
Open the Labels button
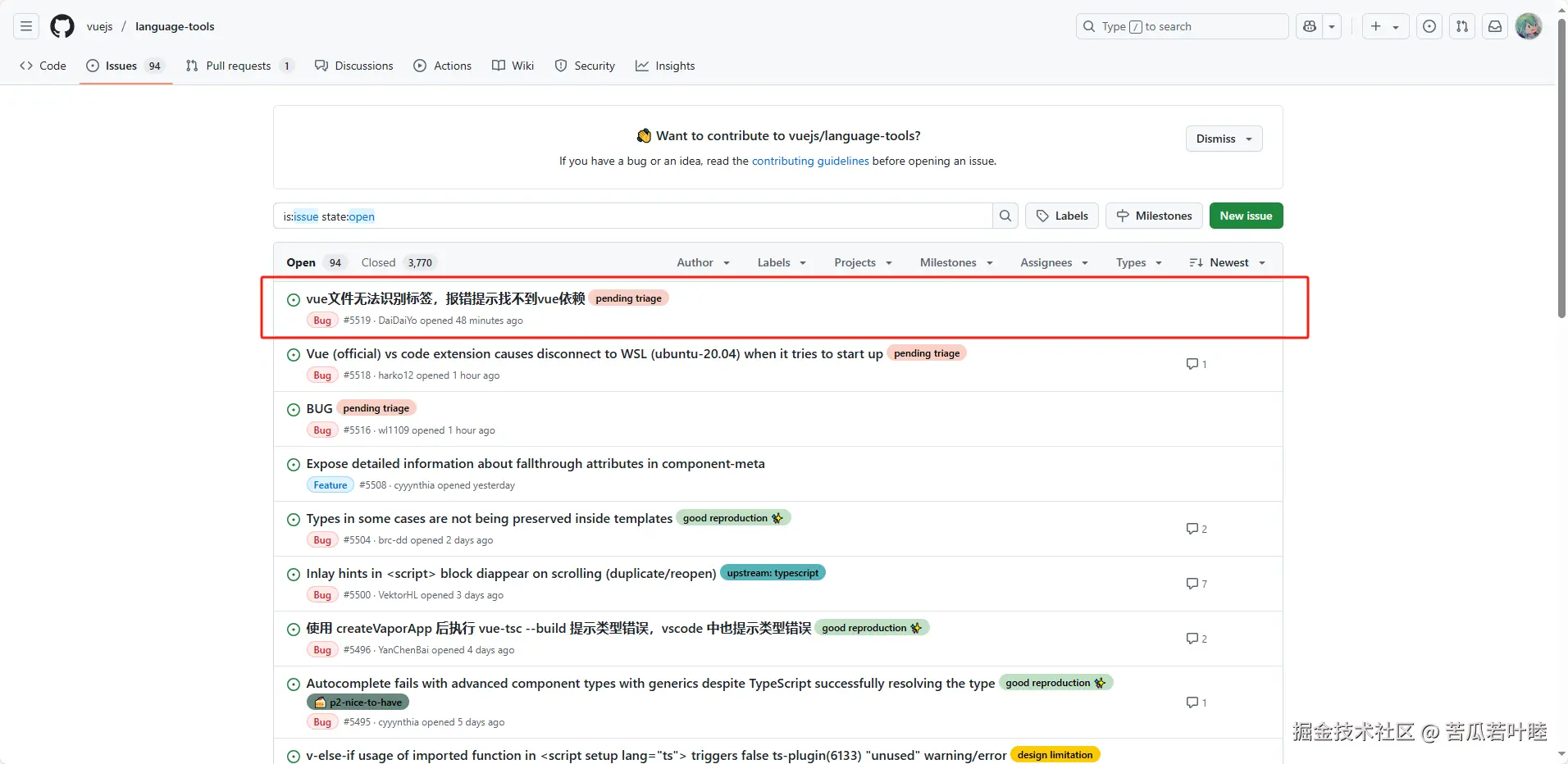[x=1062, y=216]
